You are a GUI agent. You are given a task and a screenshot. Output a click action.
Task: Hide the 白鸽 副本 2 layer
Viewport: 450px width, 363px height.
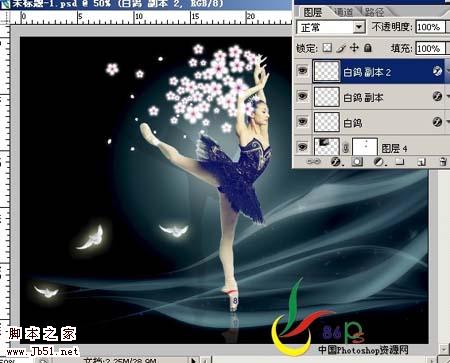[x=303, y=71]
